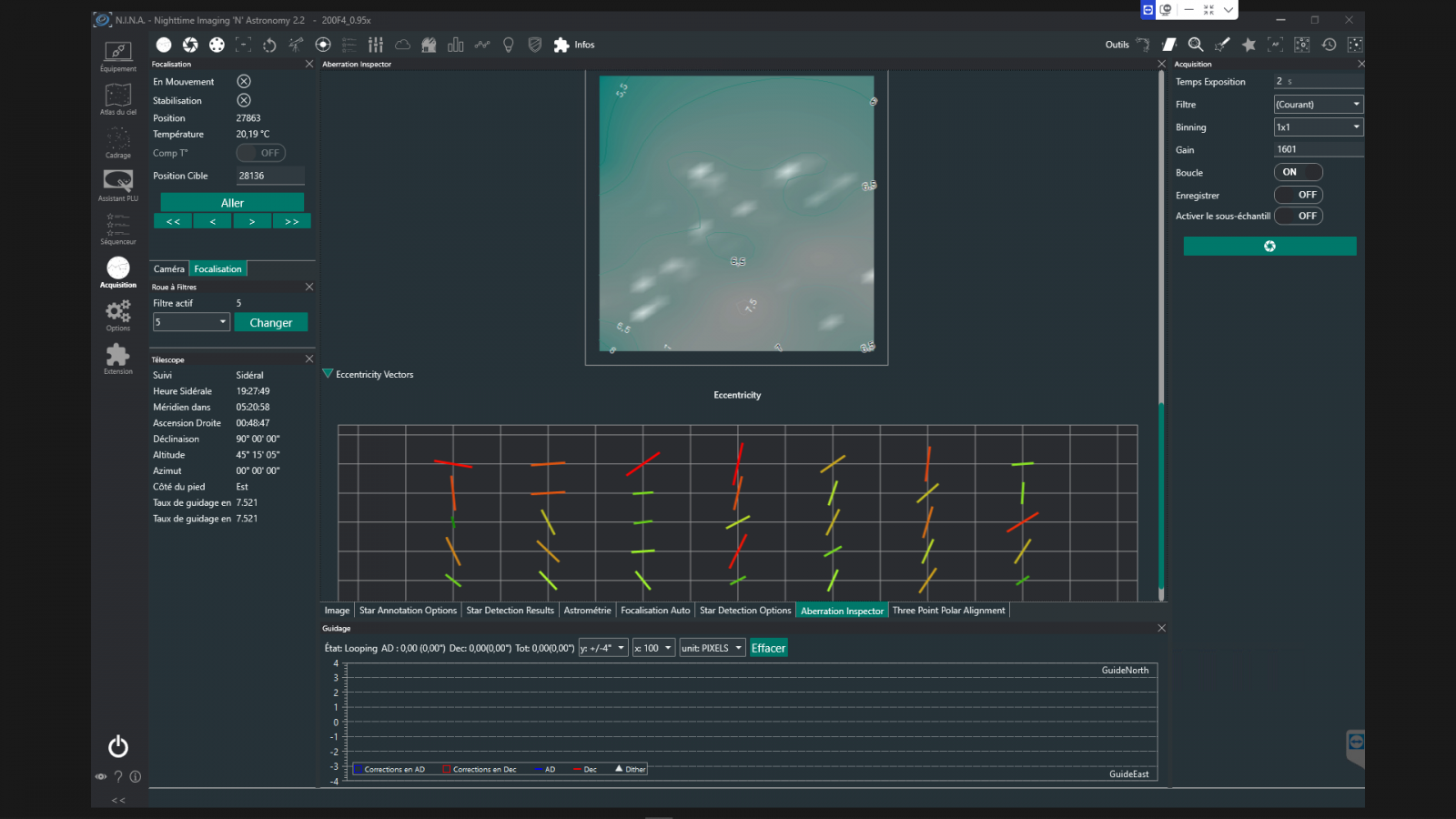The image size is (1456, 819).
Task: Open Atlas du ciel in sidebar
Action: (x=118, y=99)
